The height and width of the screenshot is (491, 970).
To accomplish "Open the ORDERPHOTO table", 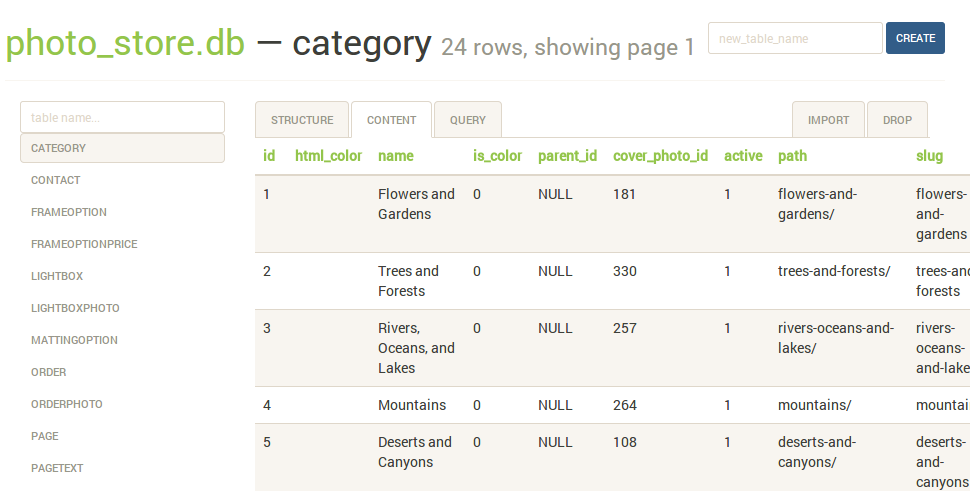I will click(x=67, y=404).
